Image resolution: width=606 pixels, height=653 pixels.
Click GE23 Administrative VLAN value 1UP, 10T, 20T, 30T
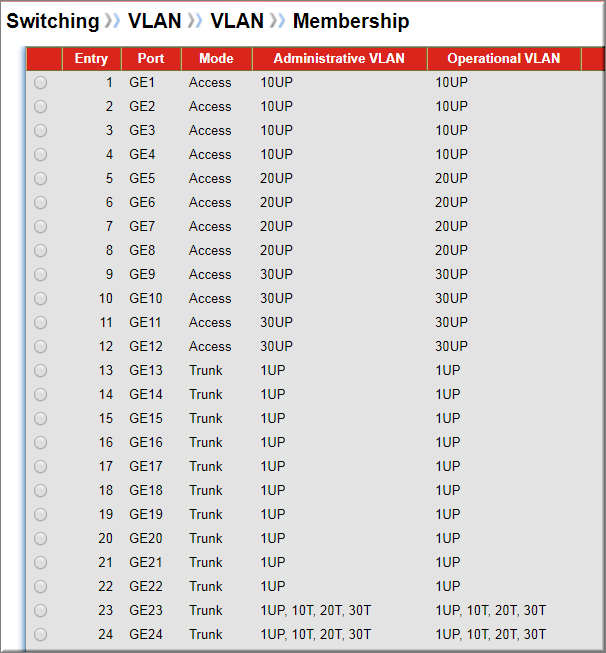pyautogui.click(x=316, y=611)
